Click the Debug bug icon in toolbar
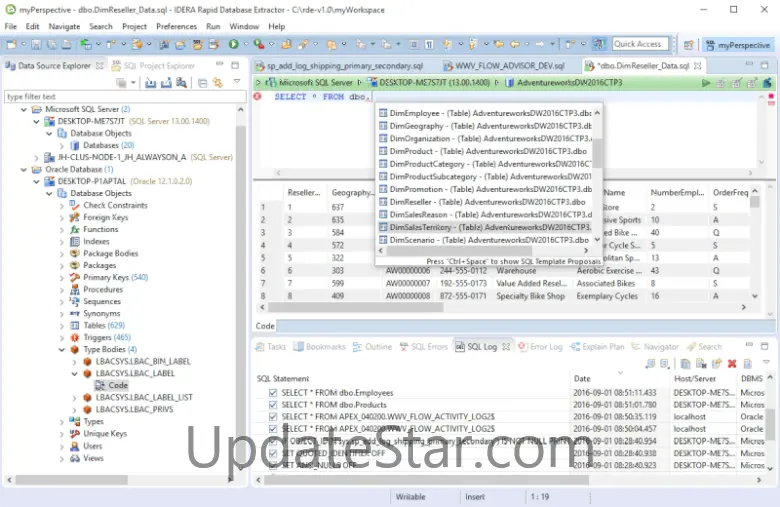This screenshot has height=507, width=780. point(259,44)
